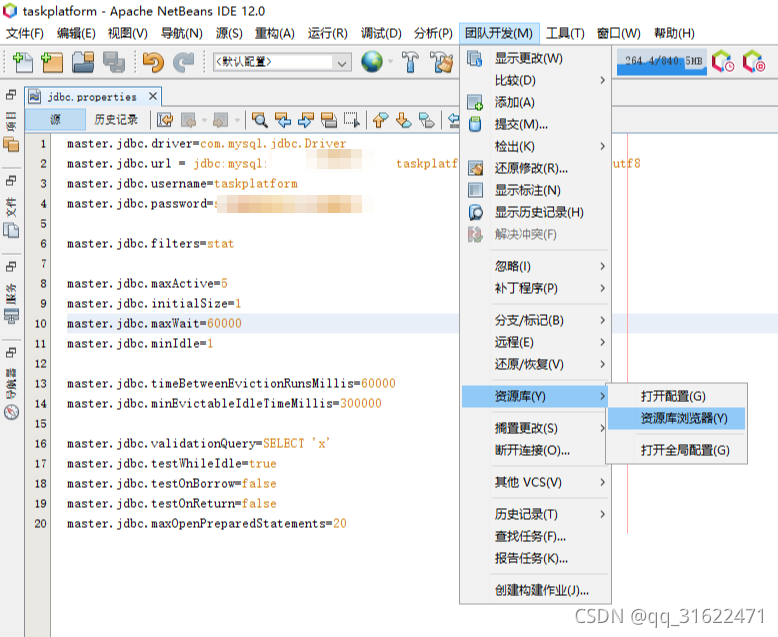Open the 文件(F) menu

click(x=24, y=33)
